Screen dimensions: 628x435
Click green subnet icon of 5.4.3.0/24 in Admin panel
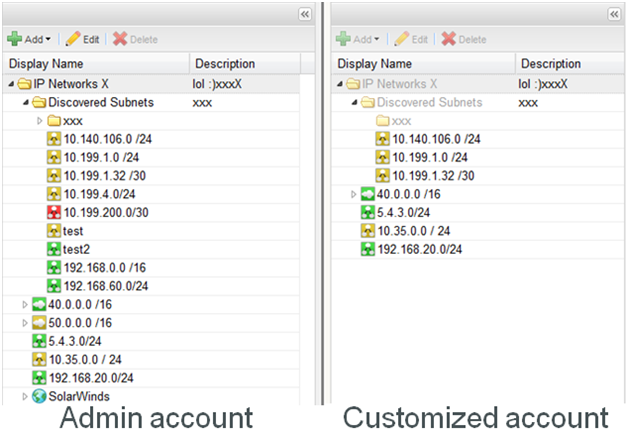[39, 341]
